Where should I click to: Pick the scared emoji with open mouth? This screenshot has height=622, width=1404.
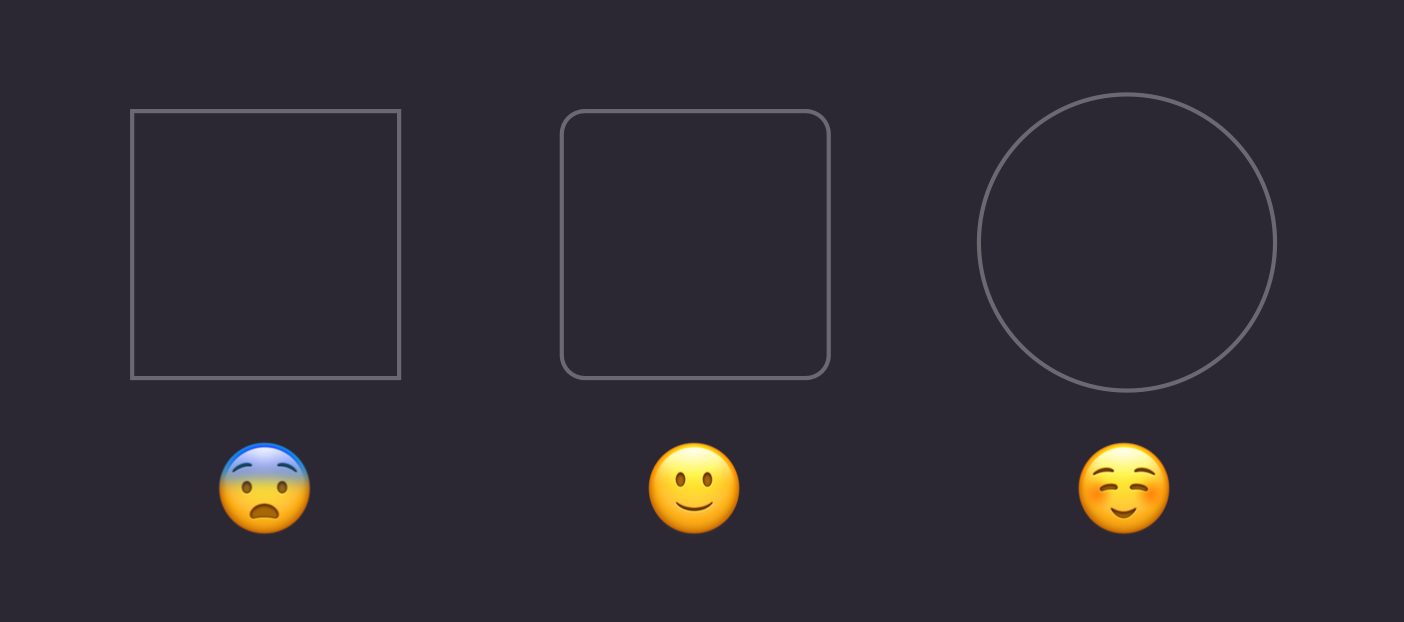(x=265, y=488)
